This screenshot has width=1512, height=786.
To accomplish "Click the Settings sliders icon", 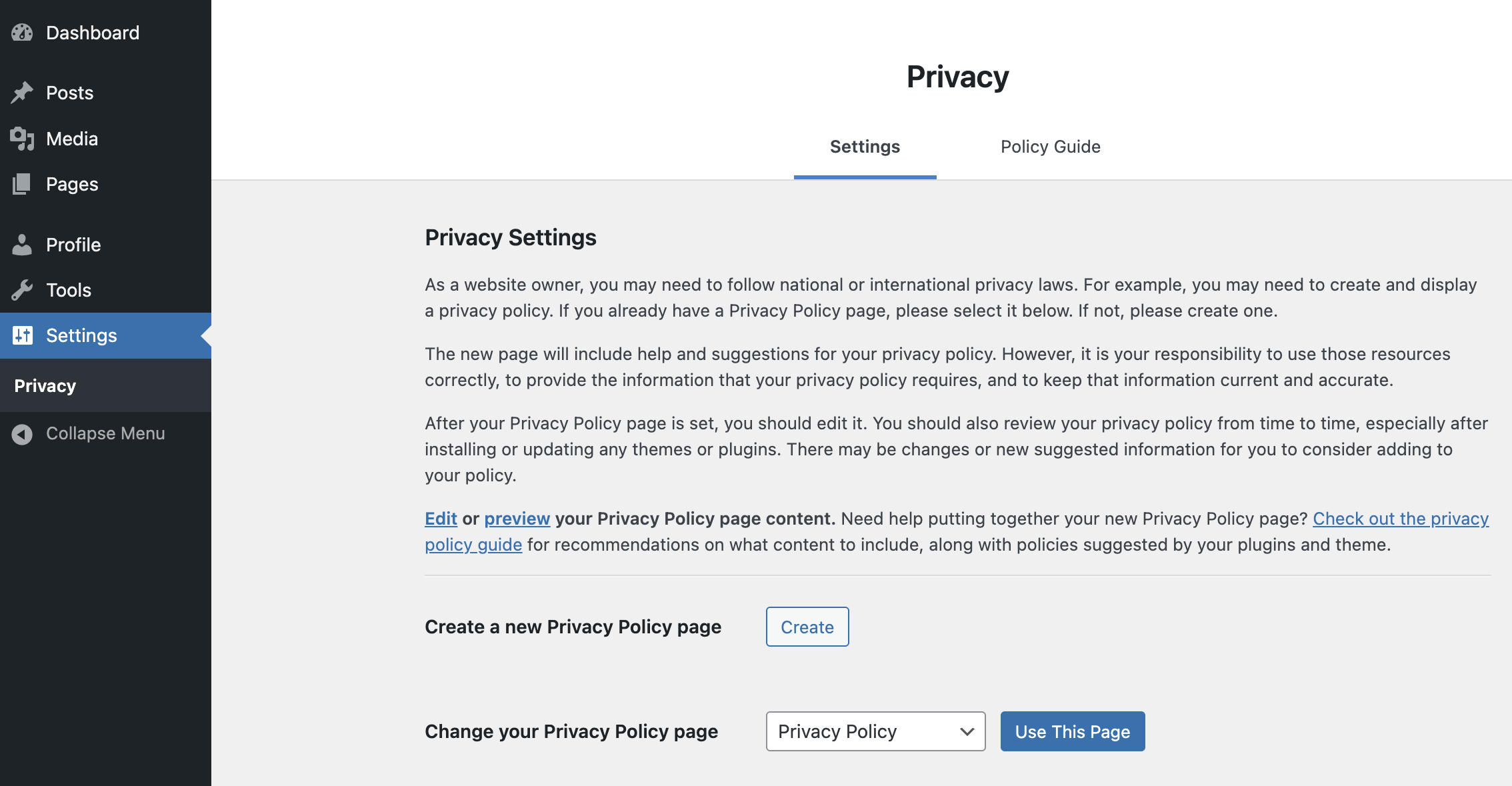I will pyautogui.click(x=23, y=335).
